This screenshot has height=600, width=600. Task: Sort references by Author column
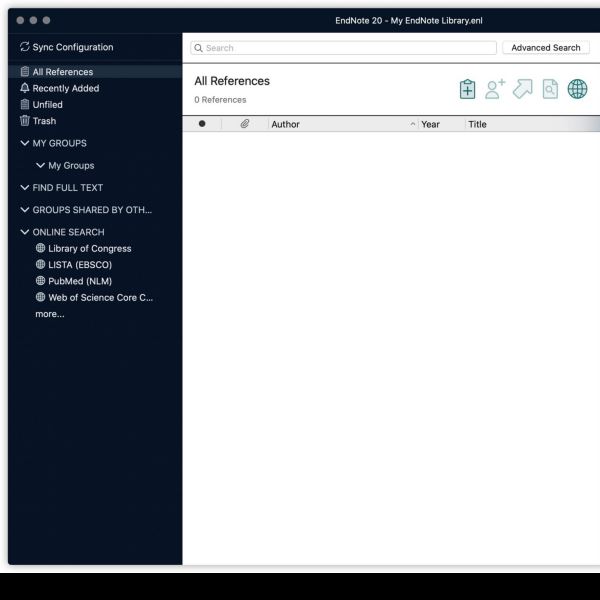[x=285, y=124]
